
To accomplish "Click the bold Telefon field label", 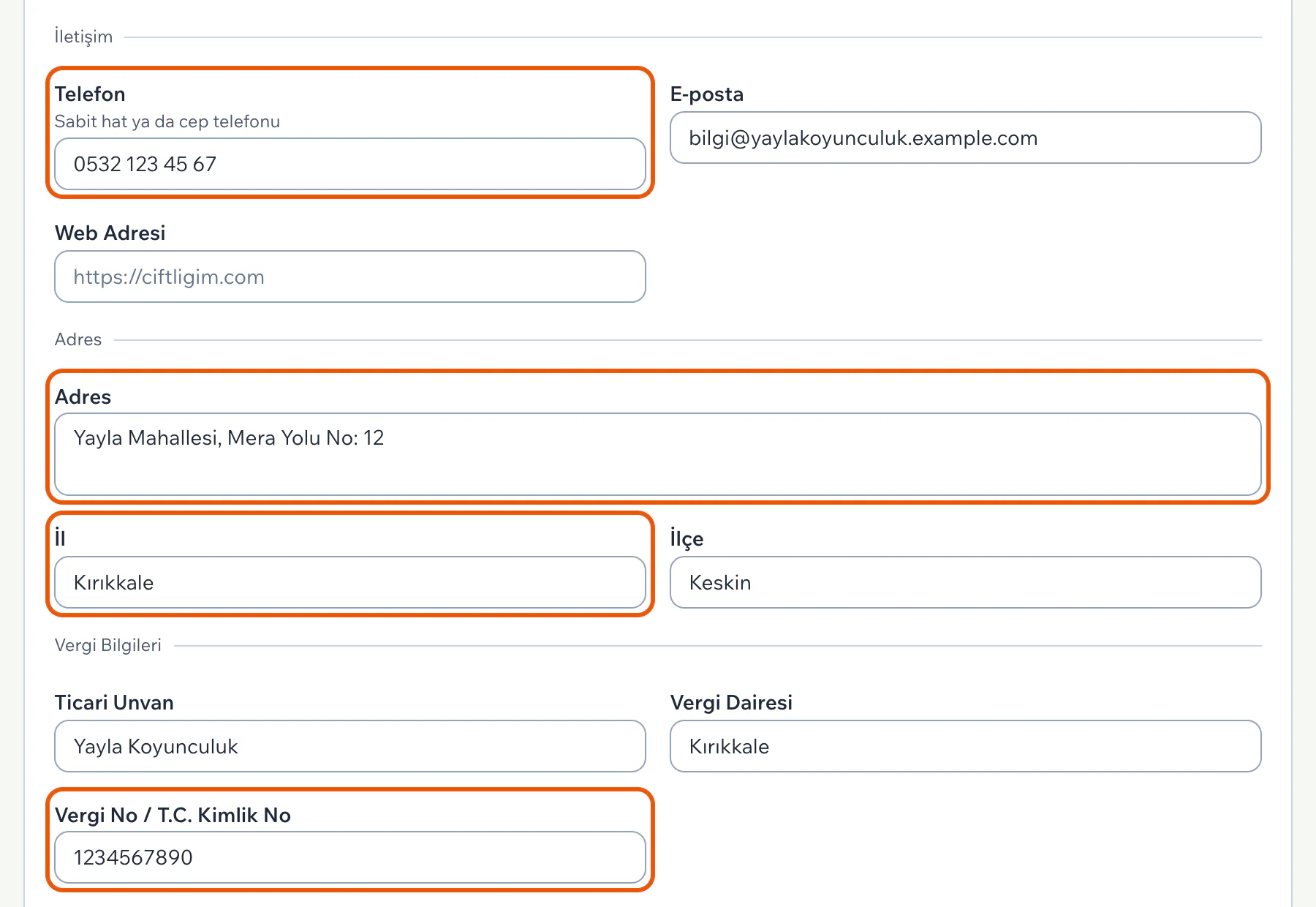I will point(90,94).
